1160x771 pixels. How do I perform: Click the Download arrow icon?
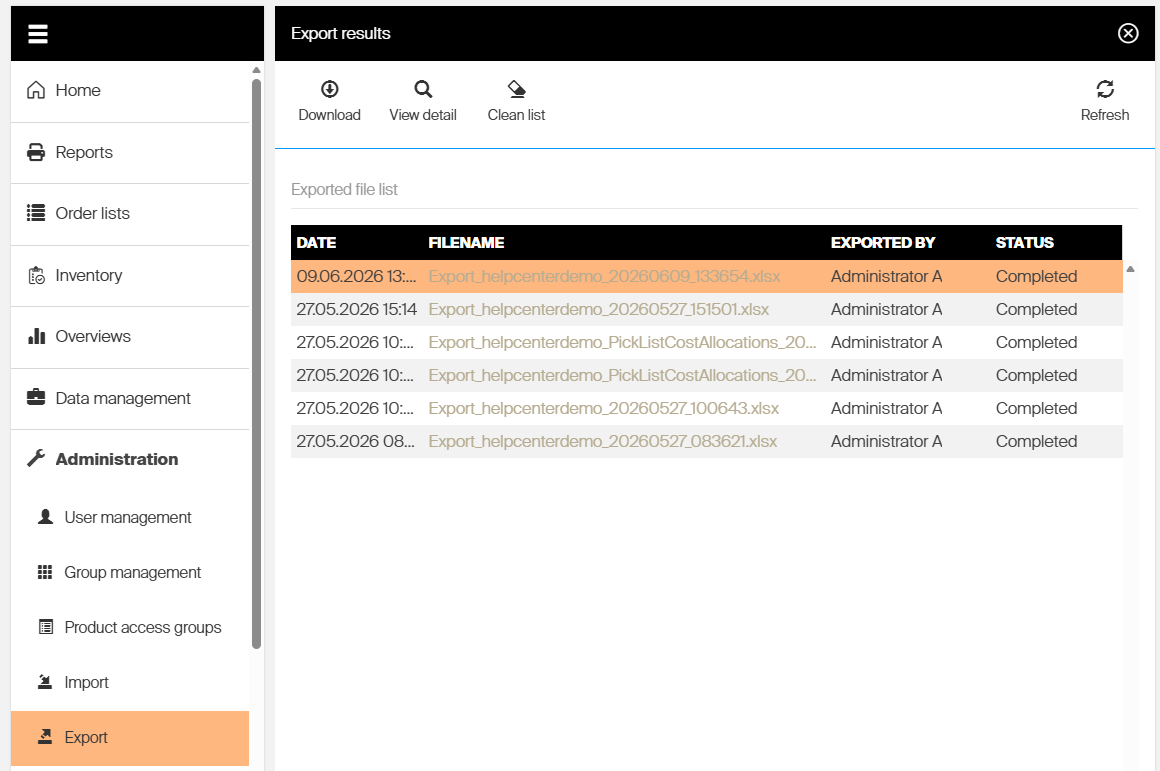(x=329, y=89)
